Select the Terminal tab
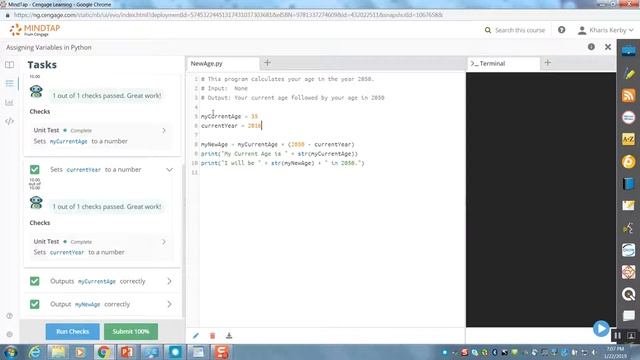This screenshot has height=360, width=640. click(x=503, y=64)
